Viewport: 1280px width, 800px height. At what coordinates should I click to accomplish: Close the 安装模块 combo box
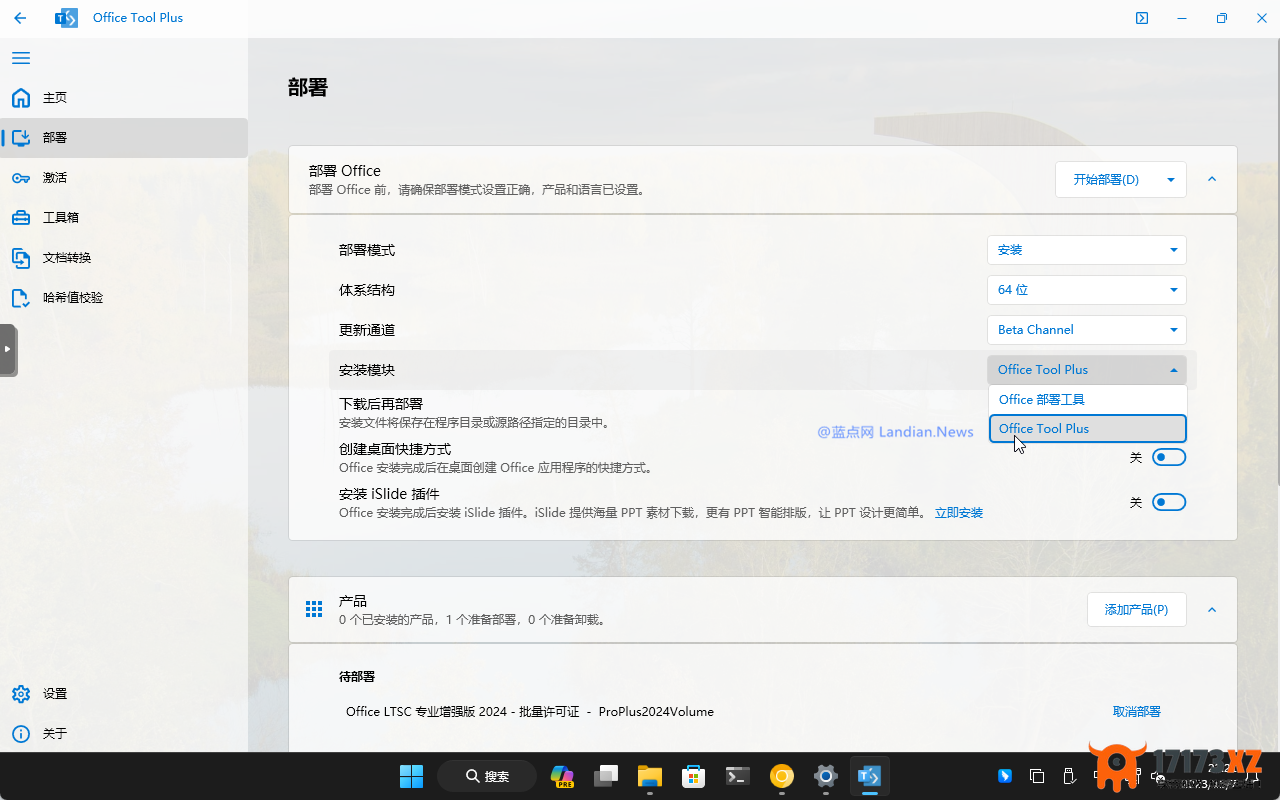(x=1087, y=370)
